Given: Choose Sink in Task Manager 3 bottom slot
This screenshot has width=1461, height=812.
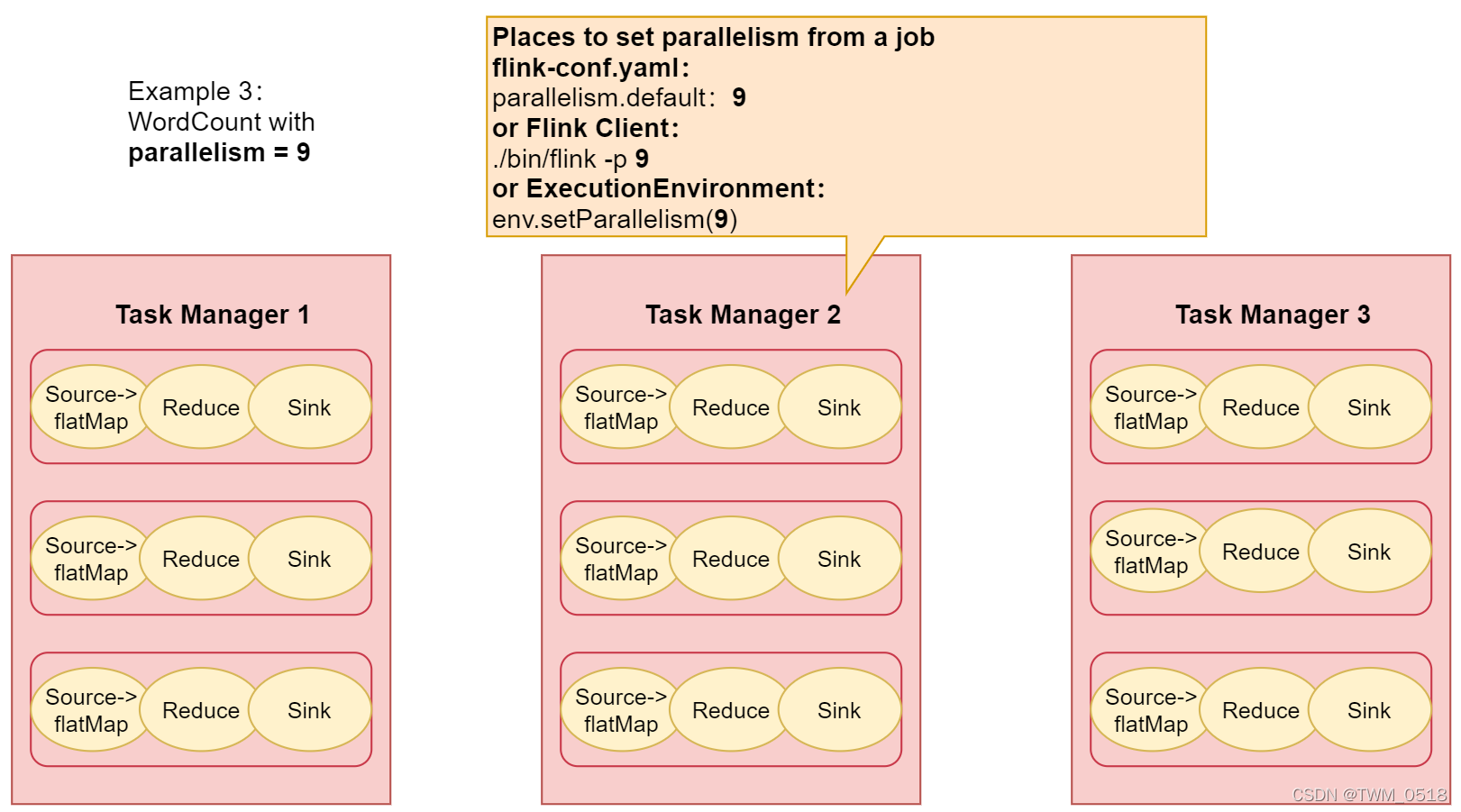Looking at the screenshot, I should (x=1369, y=710).
